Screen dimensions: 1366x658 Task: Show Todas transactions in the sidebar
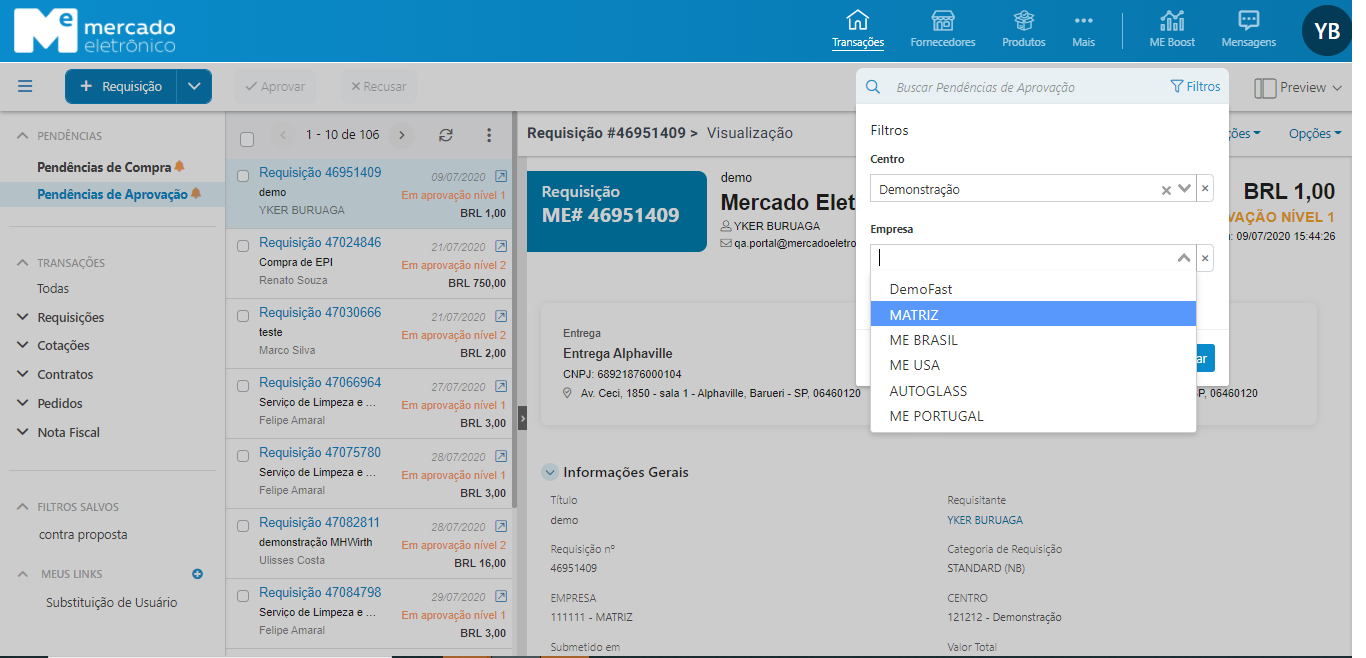(53, 289)
